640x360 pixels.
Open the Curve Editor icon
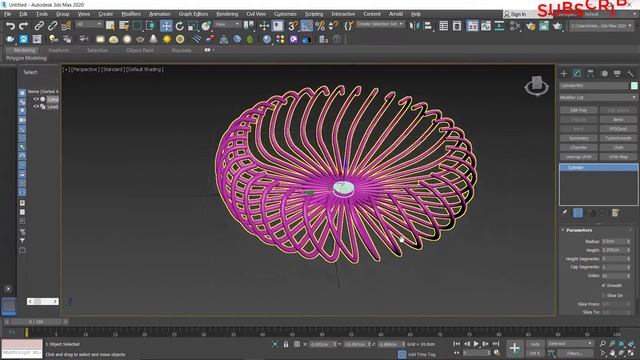tap(486, 26)
